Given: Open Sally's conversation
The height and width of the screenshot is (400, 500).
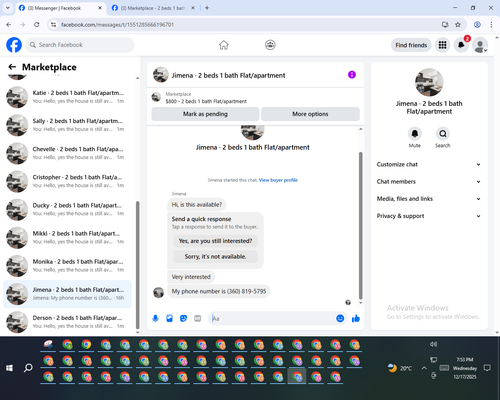Looking at the screenshot, I should pos(68,125).
